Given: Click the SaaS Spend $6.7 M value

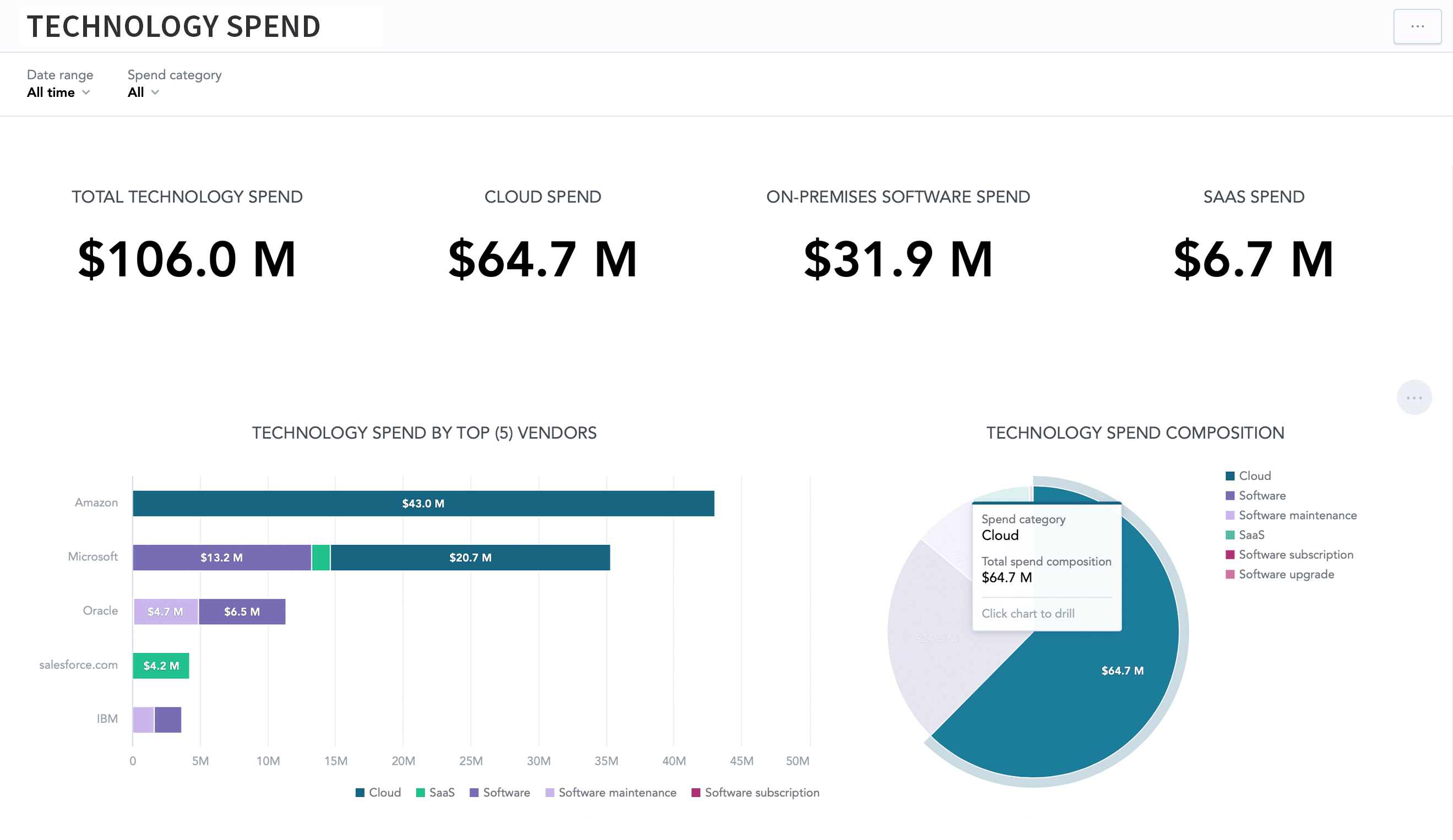Looking at the screenshot, I should tap(1253, 259).
